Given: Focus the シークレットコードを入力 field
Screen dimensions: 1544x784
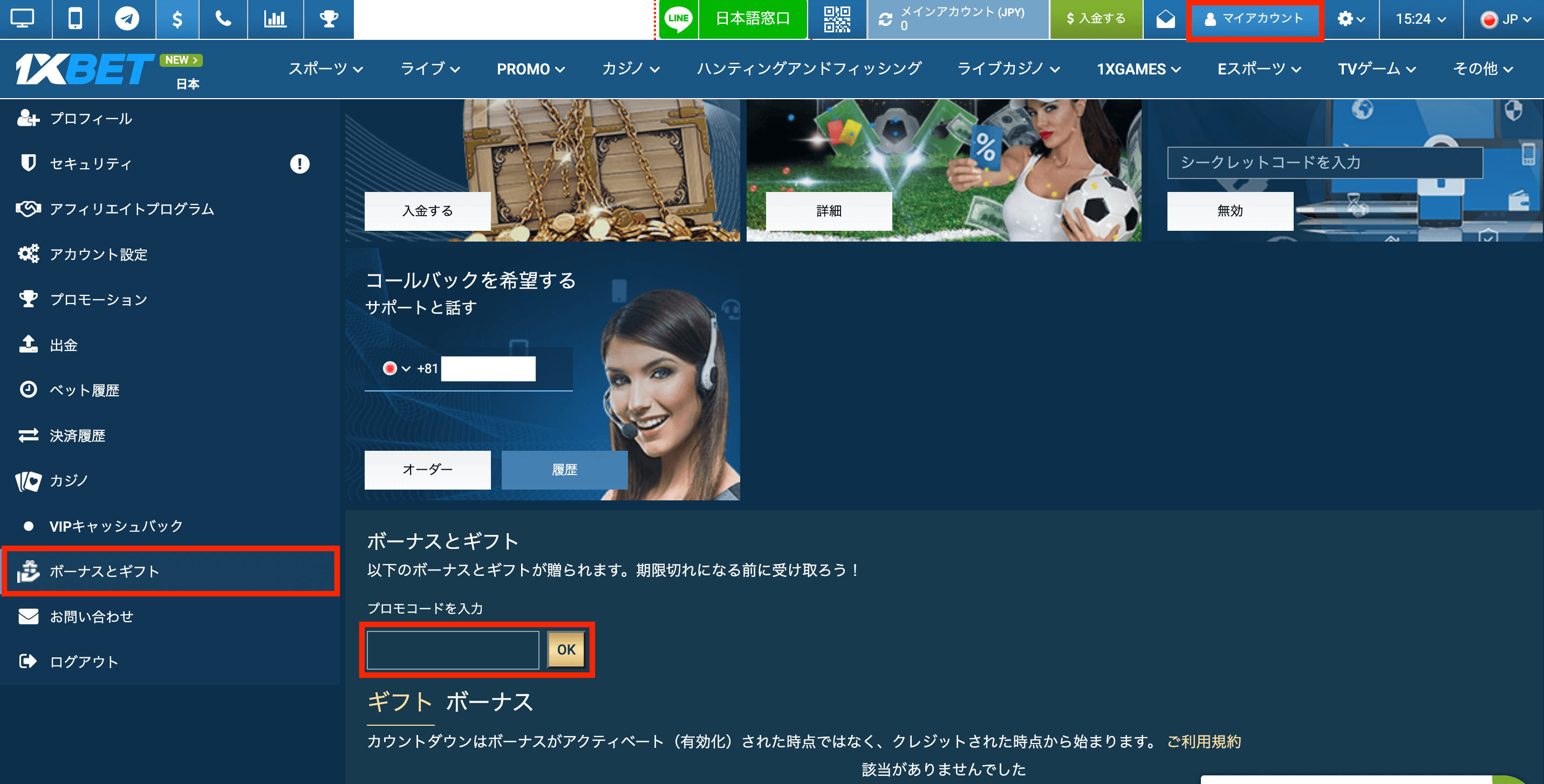Looking at the screenshot, I should click(1324, 162).
